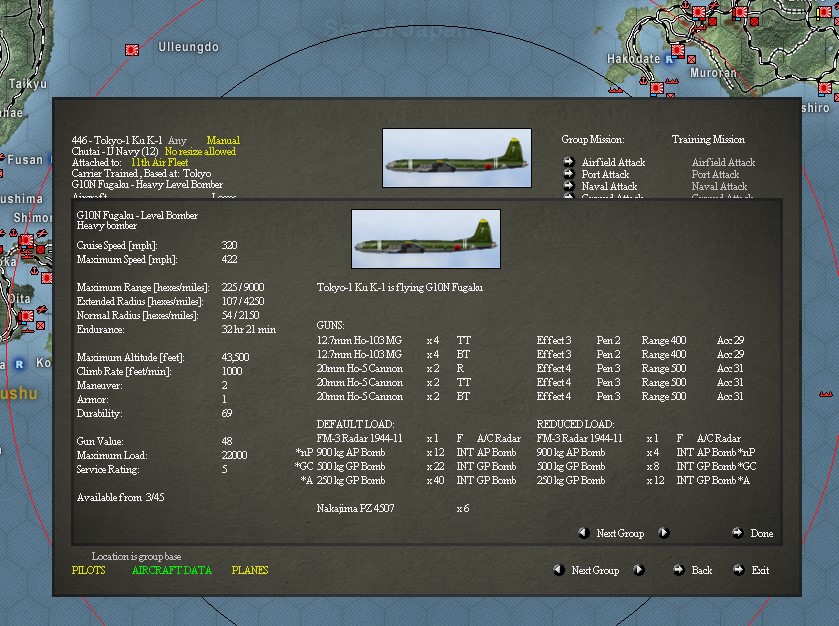Click Done label in aircraft data panel

pyautogui.click(x=762, y=533)
